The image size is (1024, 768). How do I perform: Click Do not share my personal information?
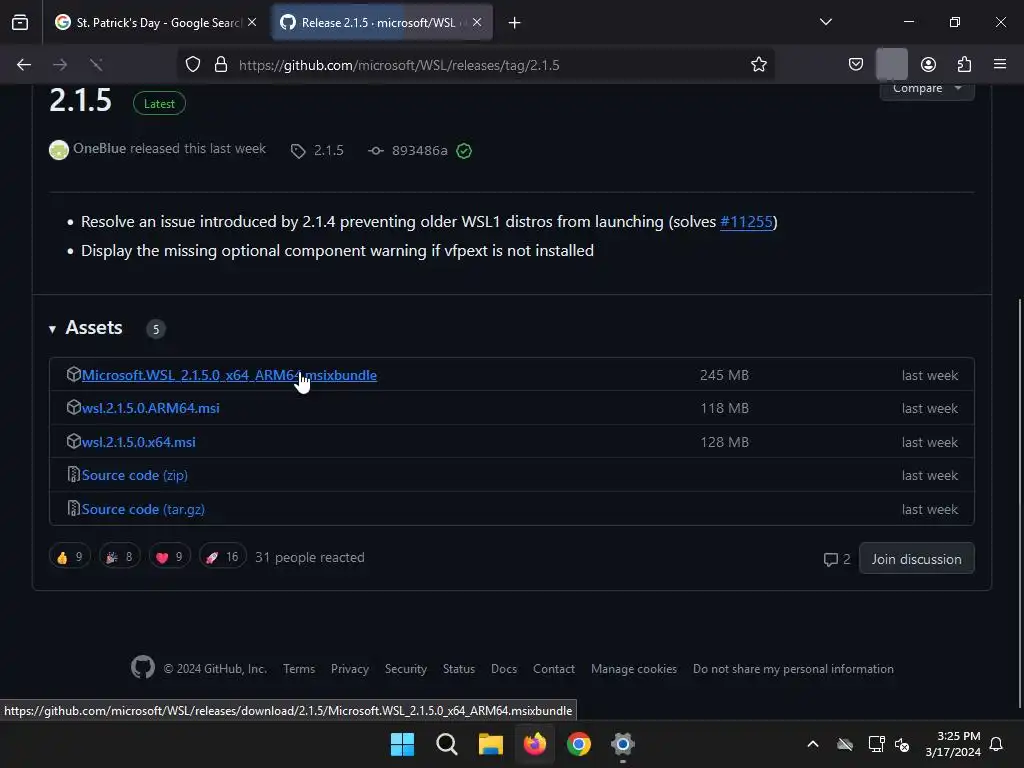pos(793,669)
